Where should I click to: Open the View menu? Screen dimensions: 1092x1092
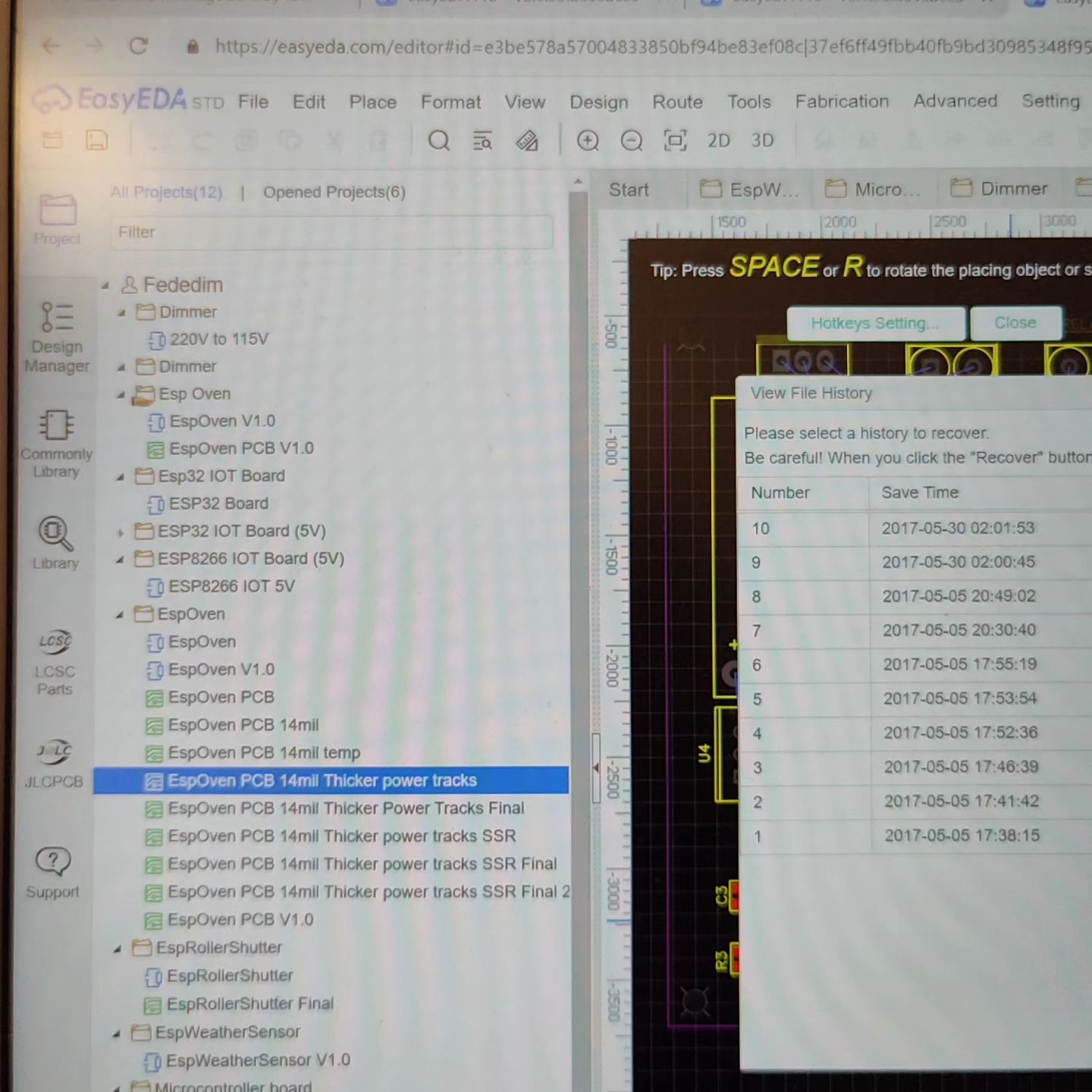[x=525, y=102]
